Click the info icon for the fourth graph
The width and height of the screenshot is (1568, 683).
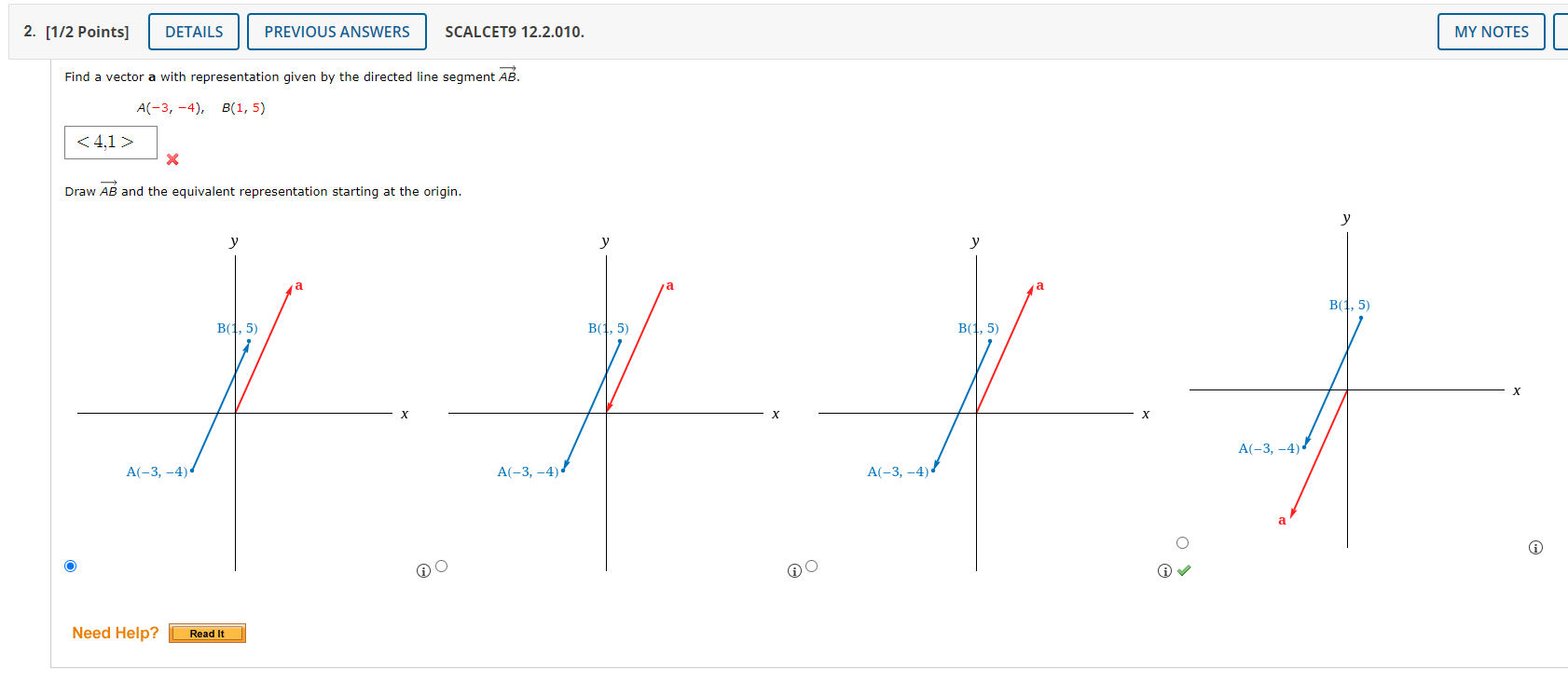tap(1534, 548)
